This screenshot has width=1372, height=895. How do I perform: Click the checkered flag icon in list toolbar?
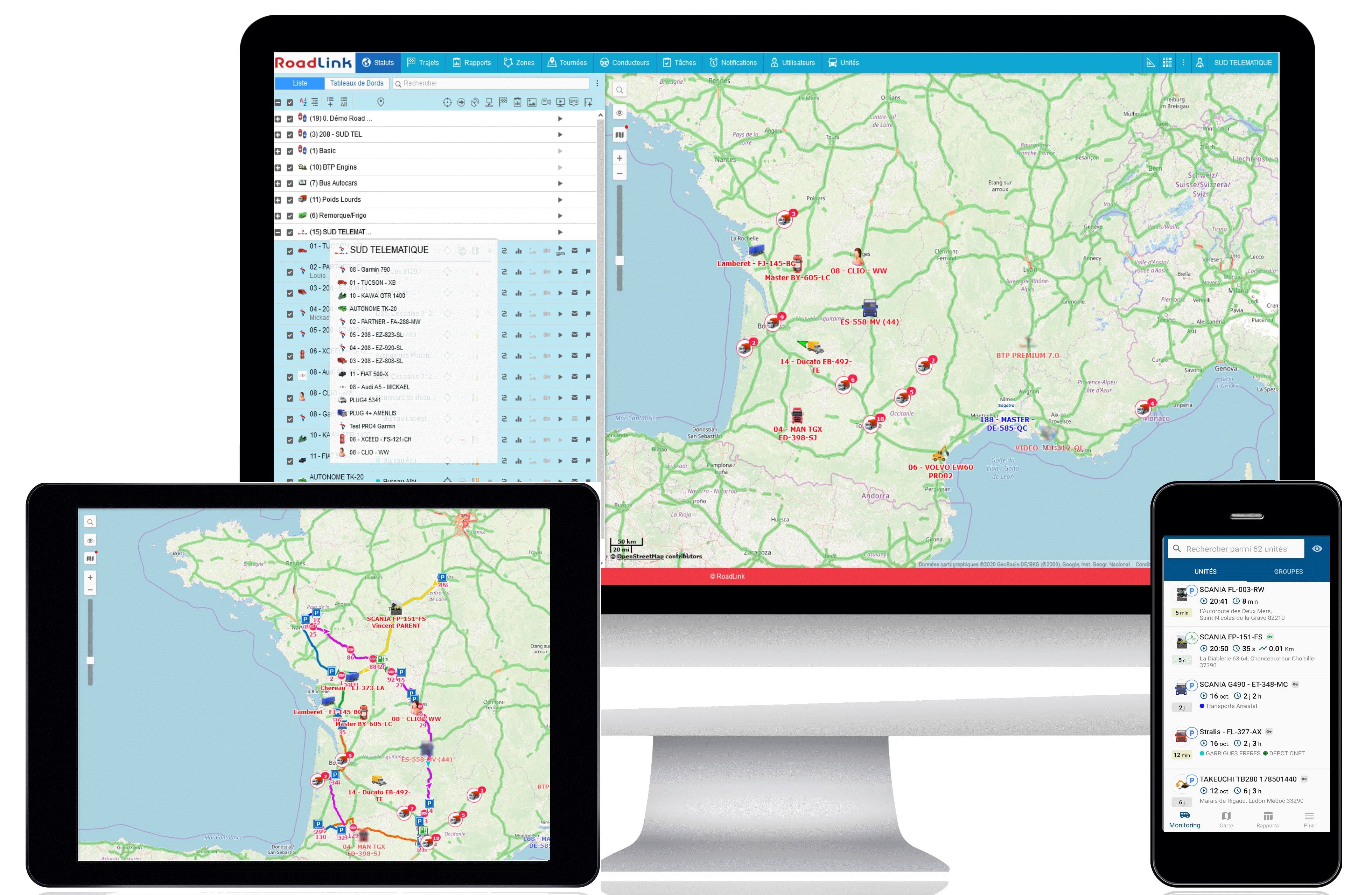(x=503, y=102)
